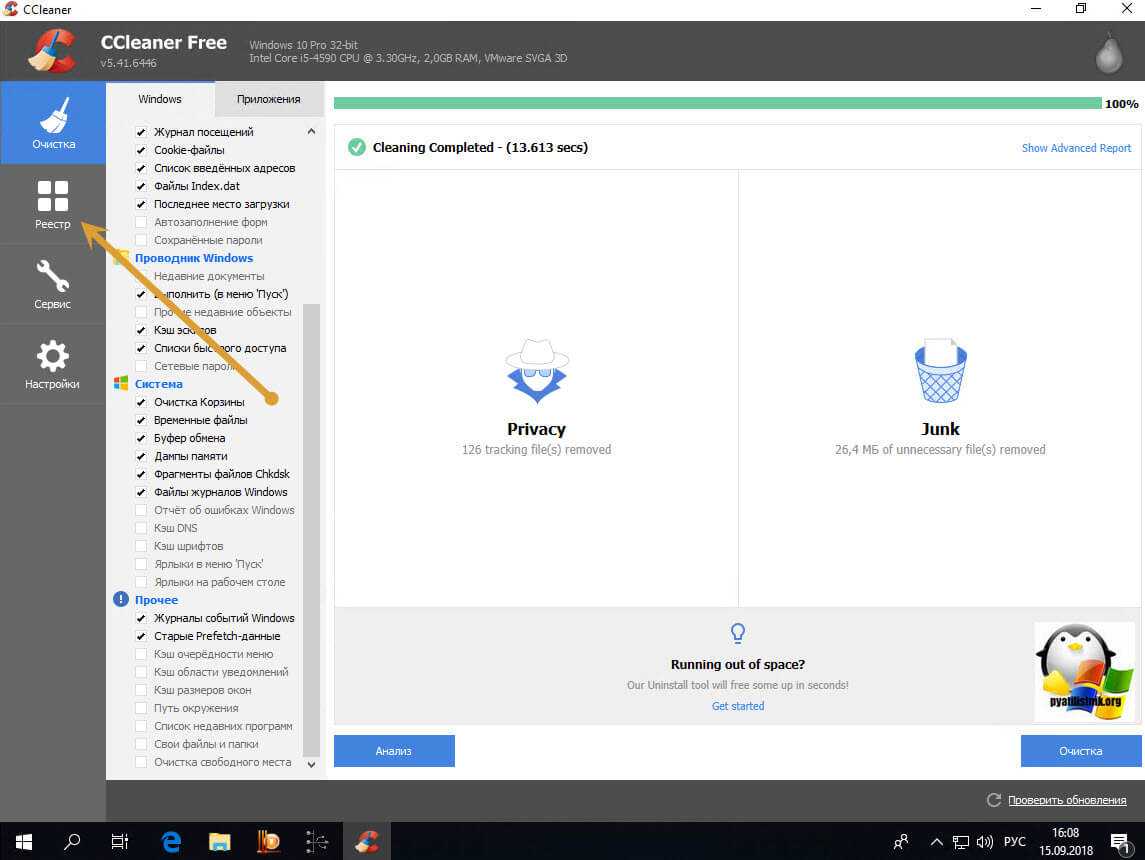Click the pear icon in header
Viewport: 1145px width, 860px height.
[1108, 53]
